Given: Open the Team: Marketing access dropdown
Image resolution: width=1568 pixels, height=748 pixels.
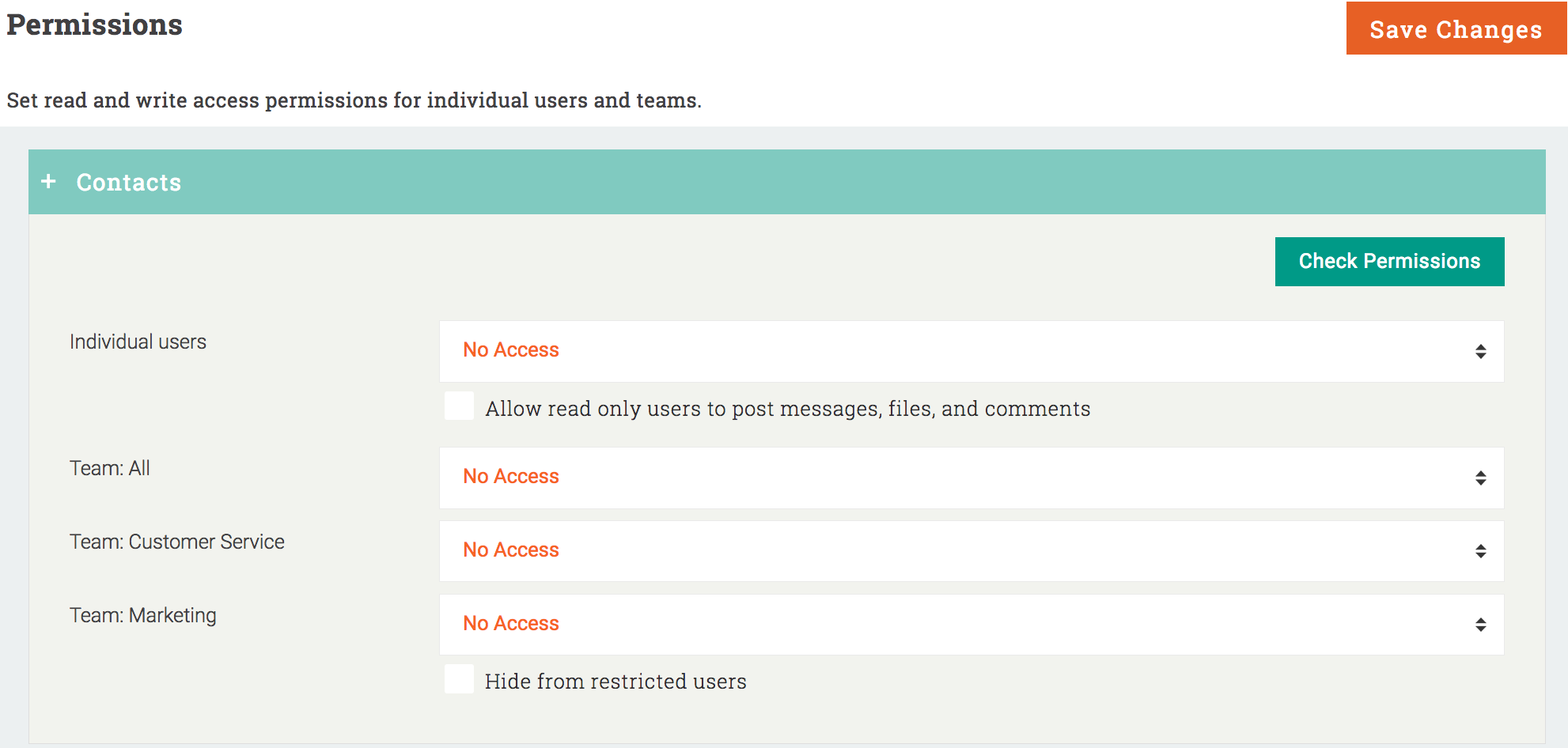Looking at the screenshot, I should pyautogui.click(x=971, y=625).
